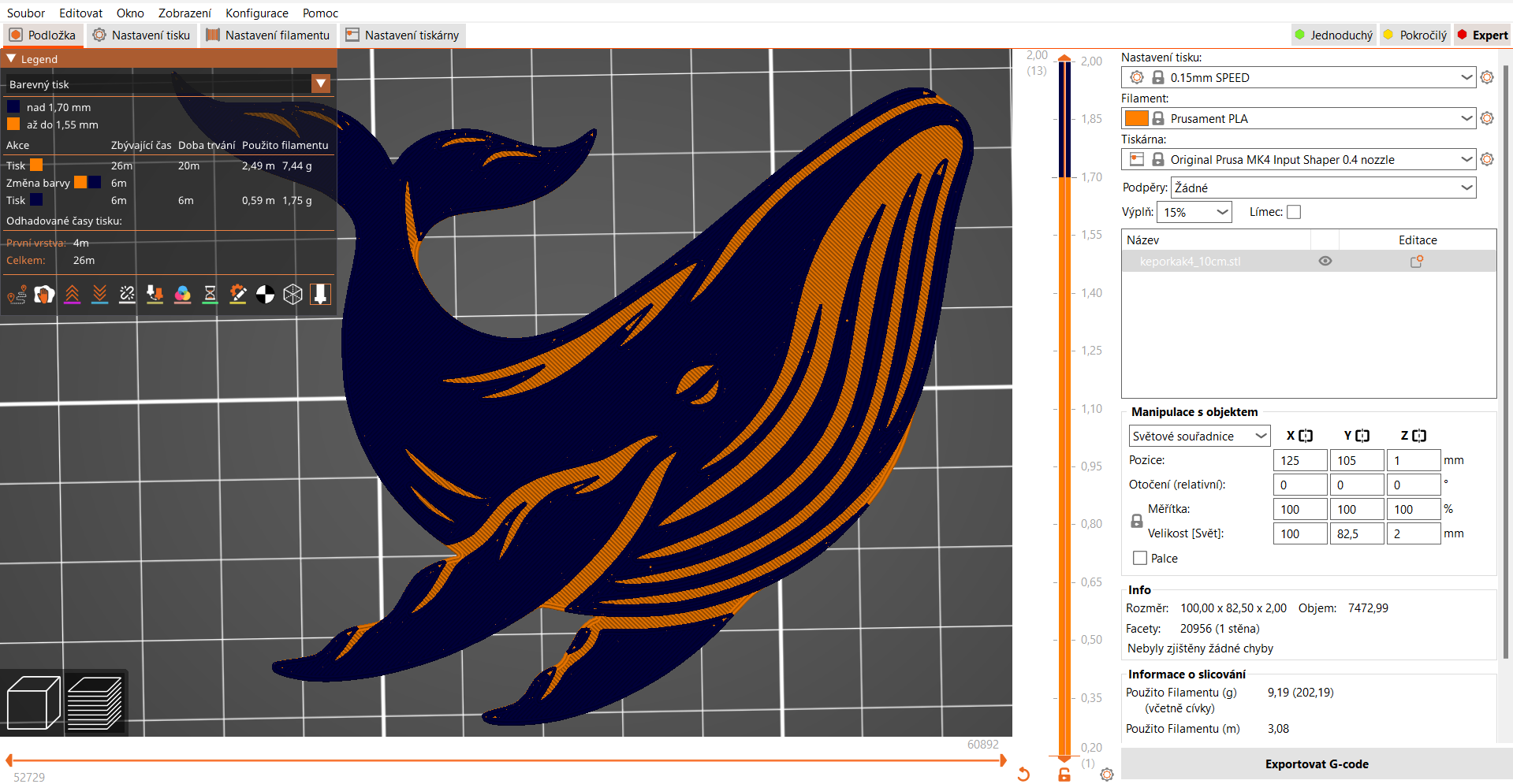The image size is (1513, 784).
Task: Toggle color changes icon in legend
Action: click(182, 295)
